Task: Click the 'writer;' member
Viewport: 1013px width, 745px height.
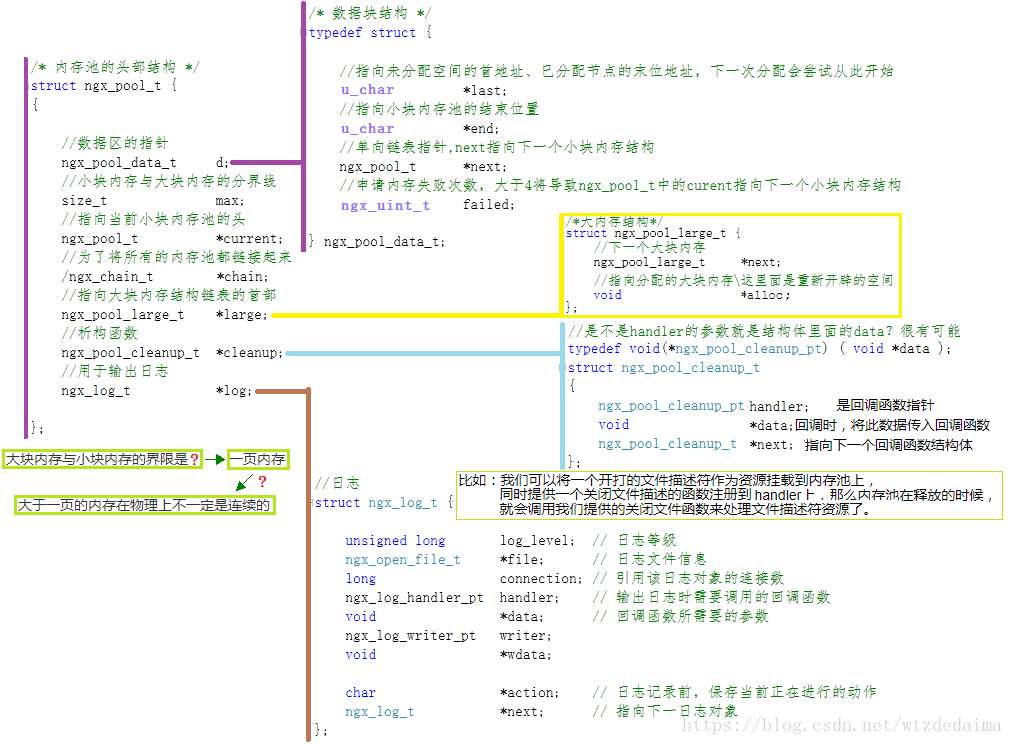Action: (x=525, y=636)
